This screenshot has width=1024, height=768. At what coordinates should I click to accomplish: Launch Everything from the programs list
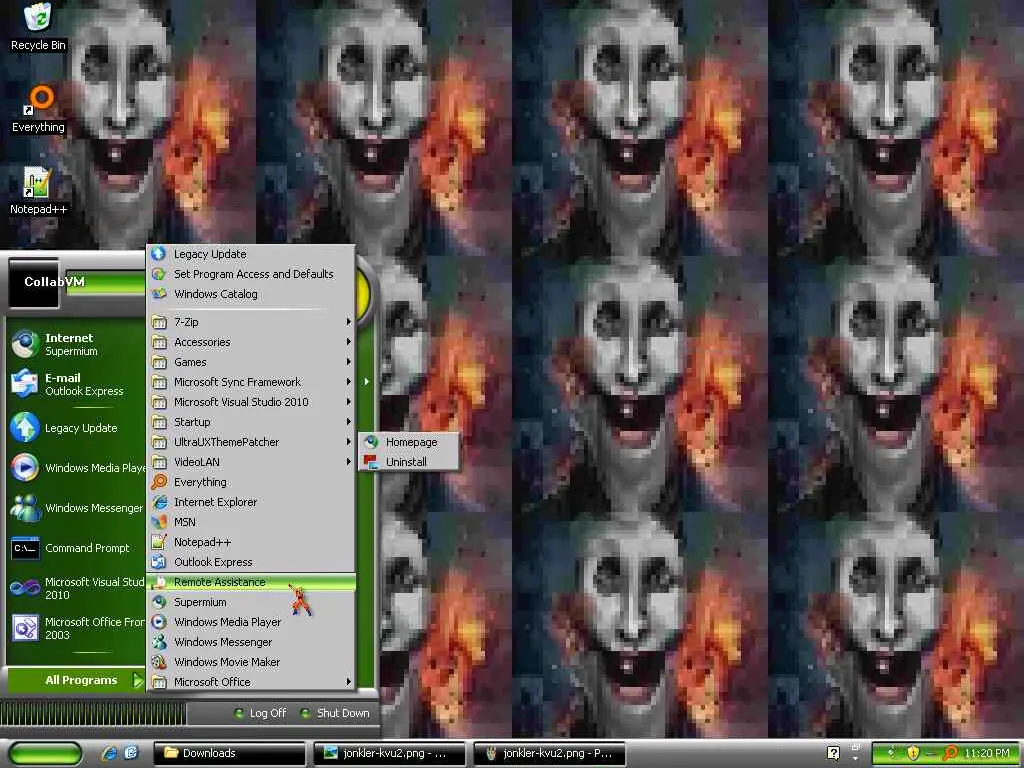[x=251, y=482]
